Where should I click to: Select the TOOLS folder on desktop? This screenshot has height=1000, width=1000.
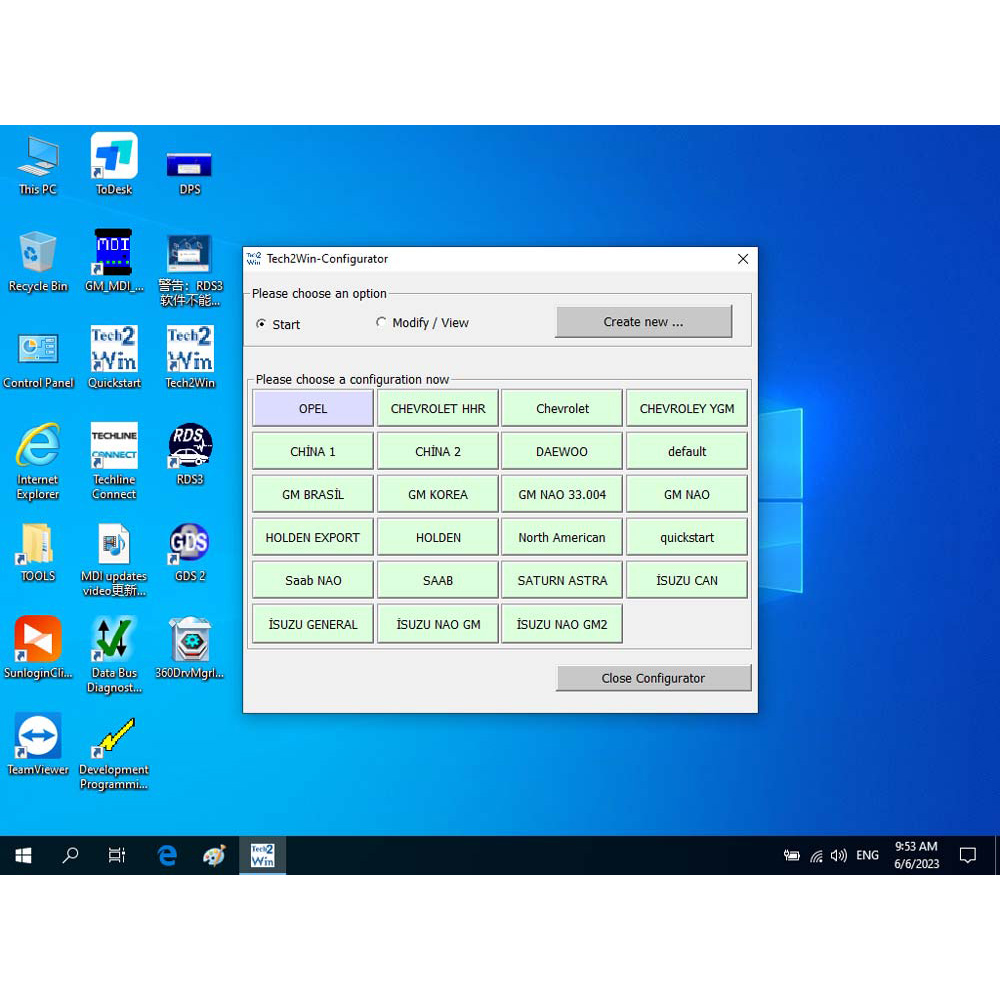38,552
